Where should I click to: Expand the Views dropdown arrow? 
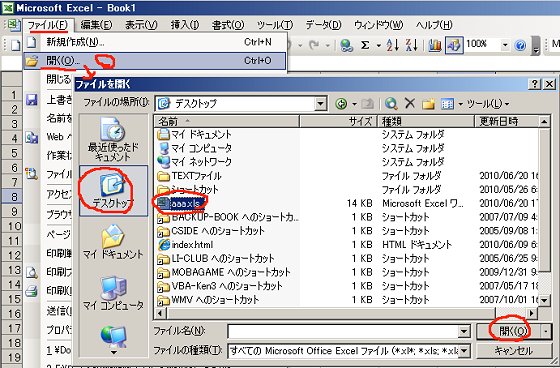coord(460,104)
